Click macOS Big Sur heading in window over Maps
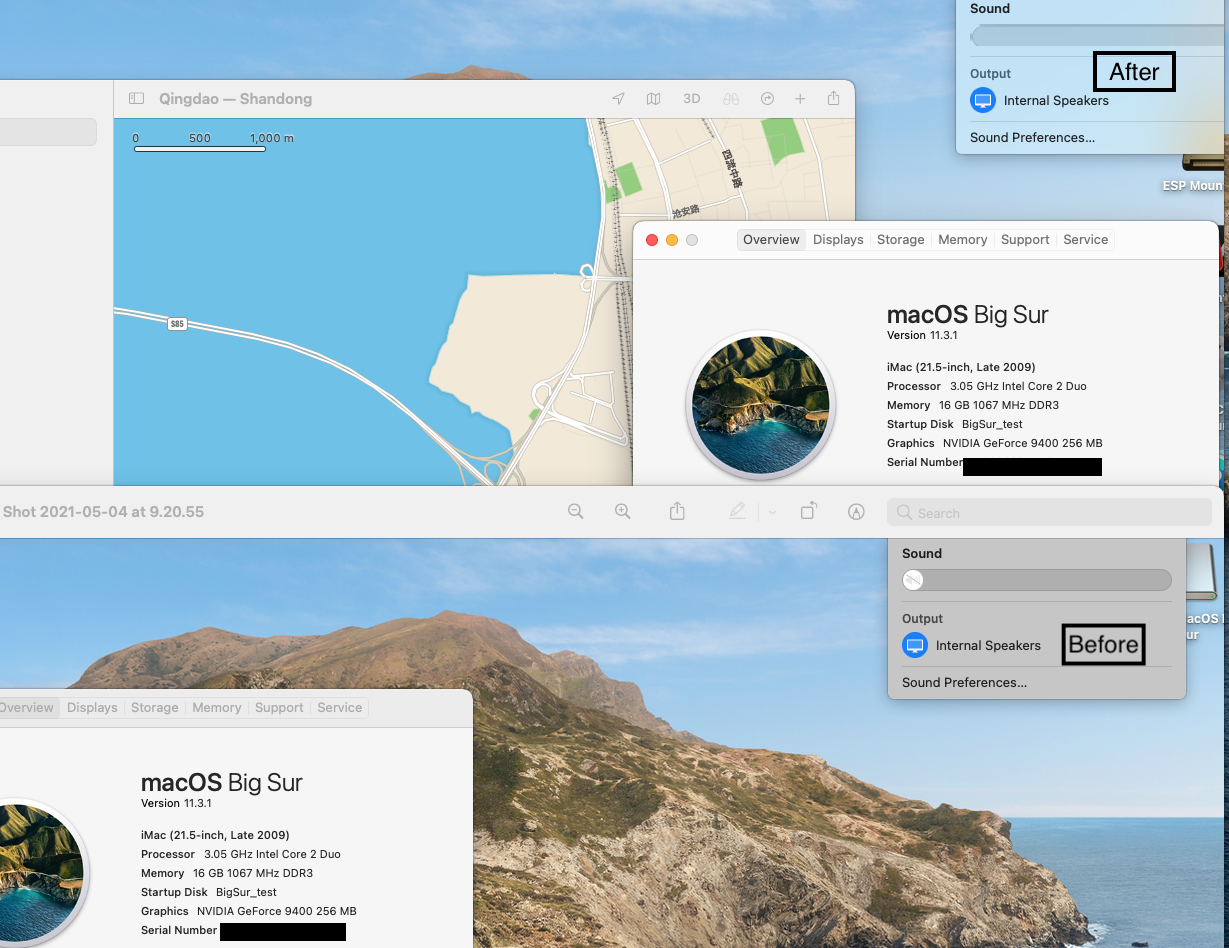The image size is (1229, 948). point(967,315)
